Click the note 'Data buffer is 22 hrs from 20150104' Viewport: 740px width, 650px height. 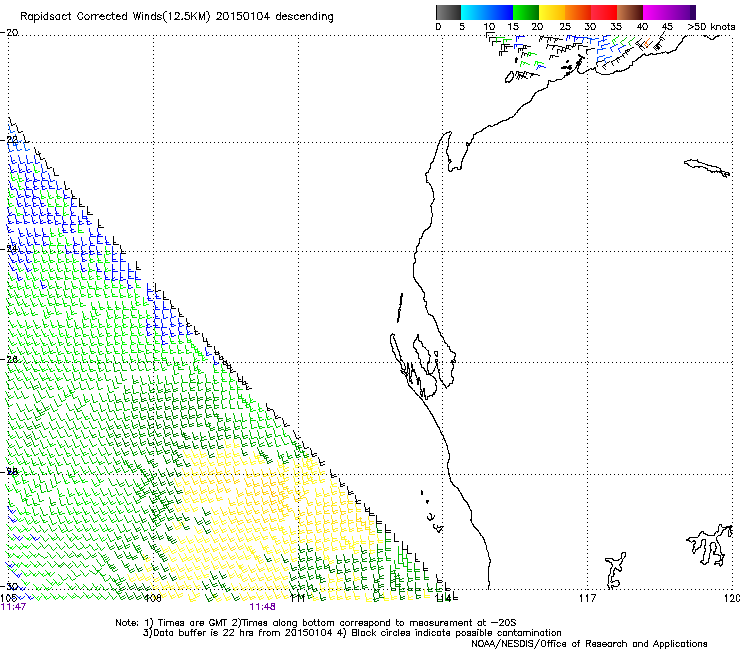[241, 633]
